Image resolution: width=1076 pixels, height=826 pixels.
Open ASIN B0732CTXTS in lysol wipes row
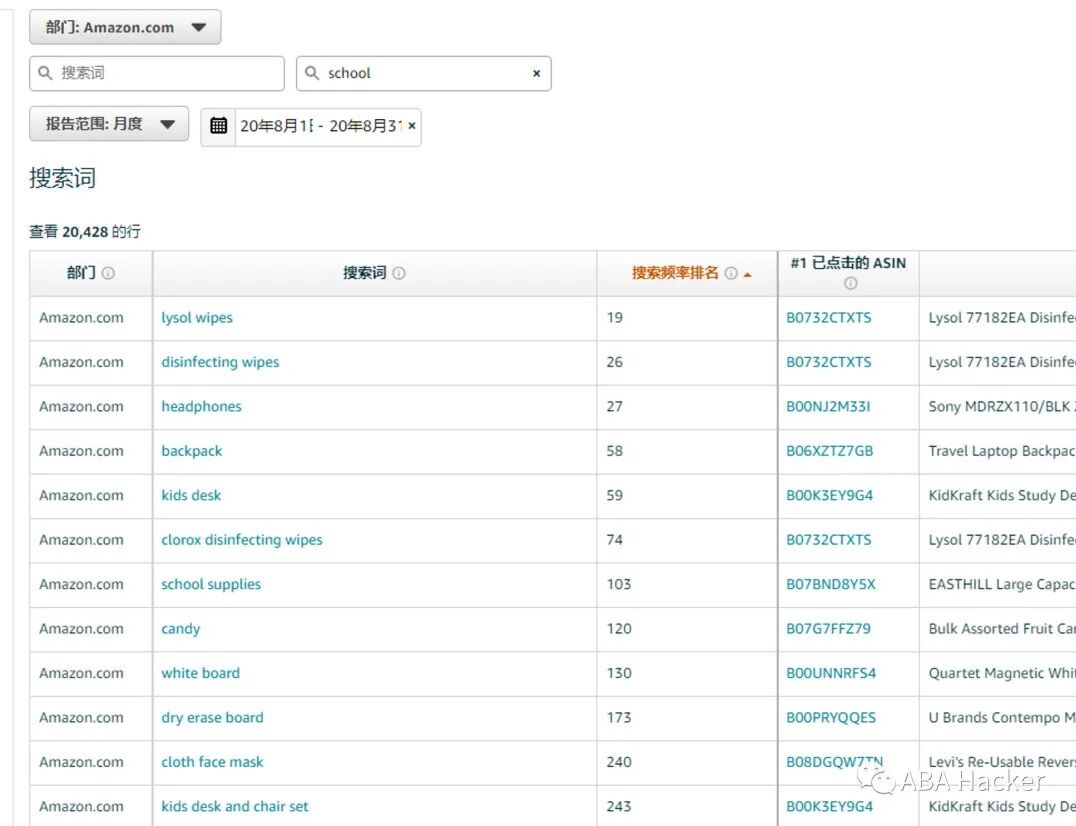[828, 318]
